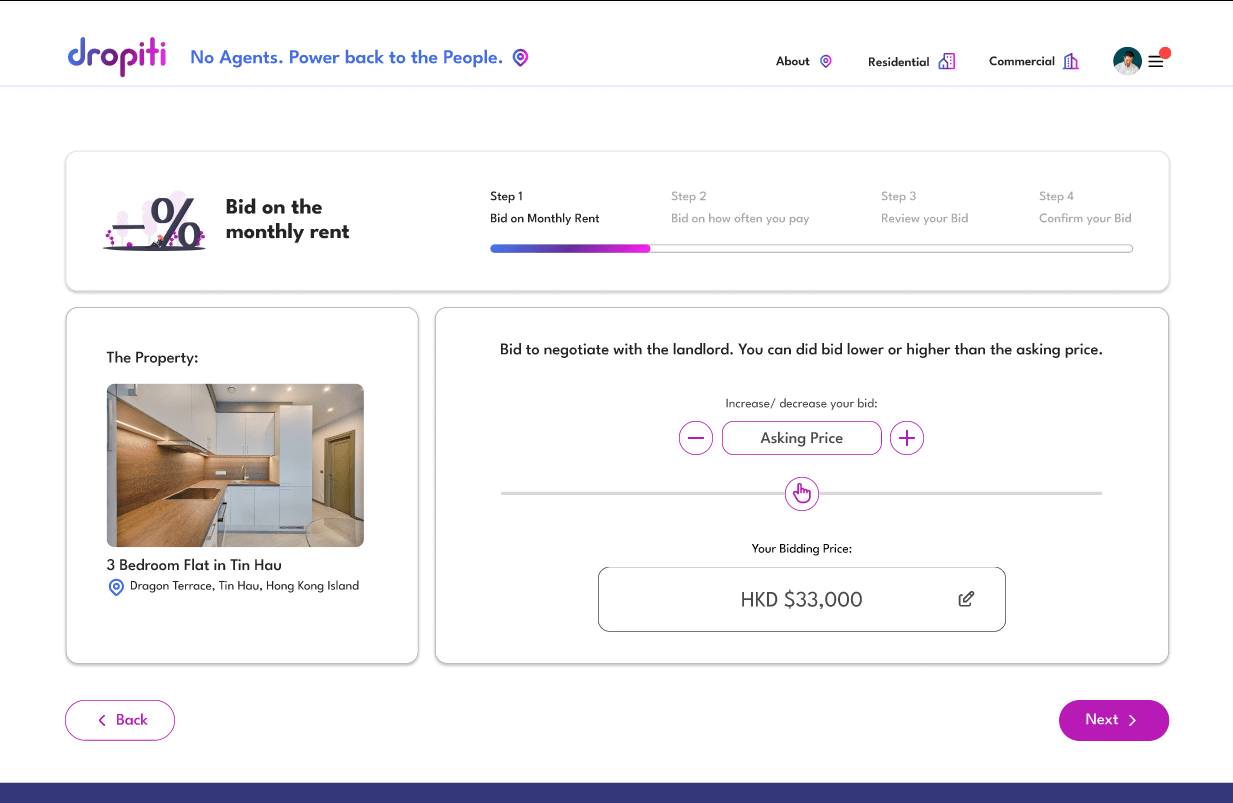Click the location pin beside the tagline

[x=520, y=58]
